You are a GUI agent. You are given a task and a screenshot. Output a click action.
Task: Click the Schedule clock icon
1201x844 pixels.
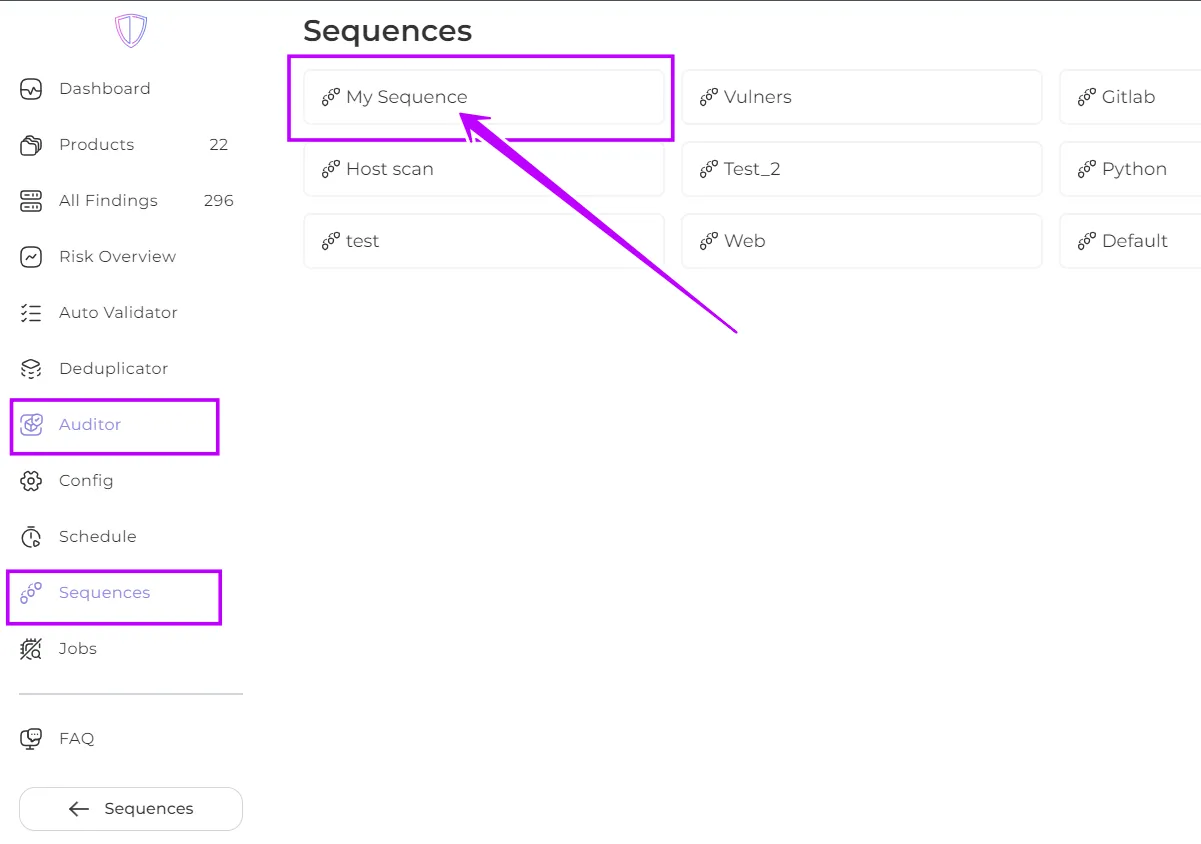pos(31,537)
